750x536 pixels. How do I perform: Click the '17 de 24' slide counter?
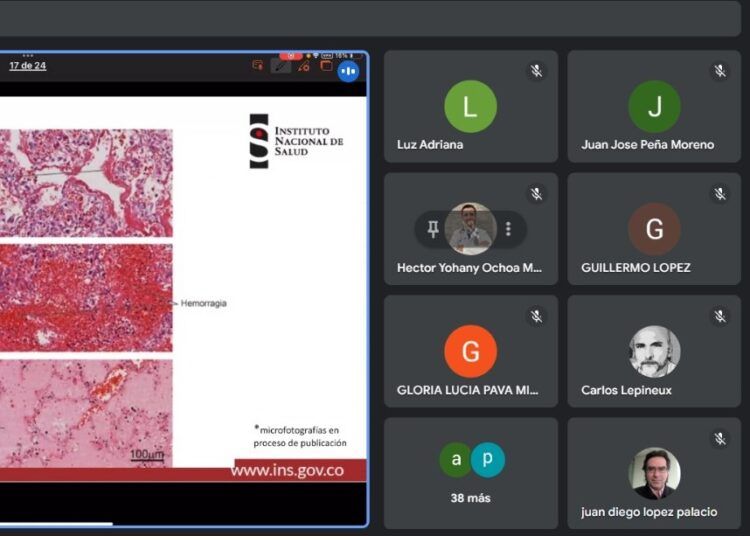coord(28,66)
